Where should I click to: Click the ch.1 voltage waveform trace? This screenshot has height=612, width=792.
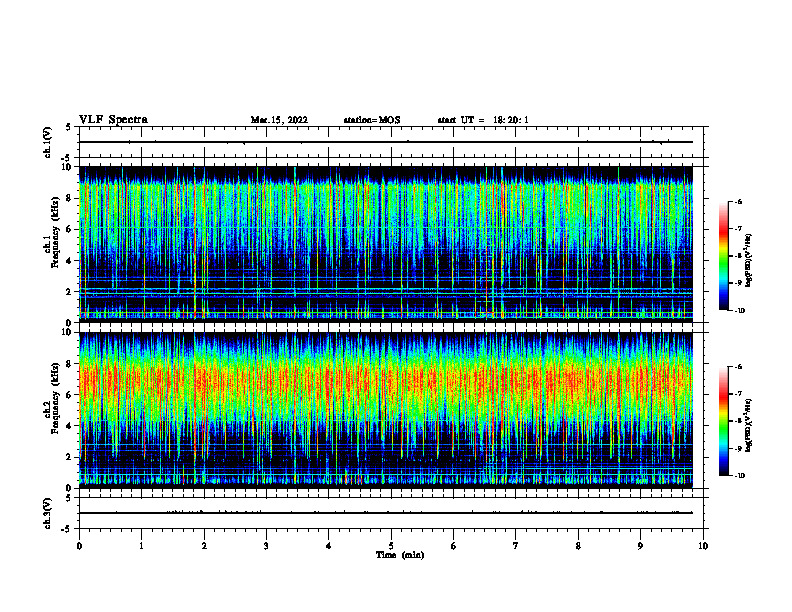386,142
